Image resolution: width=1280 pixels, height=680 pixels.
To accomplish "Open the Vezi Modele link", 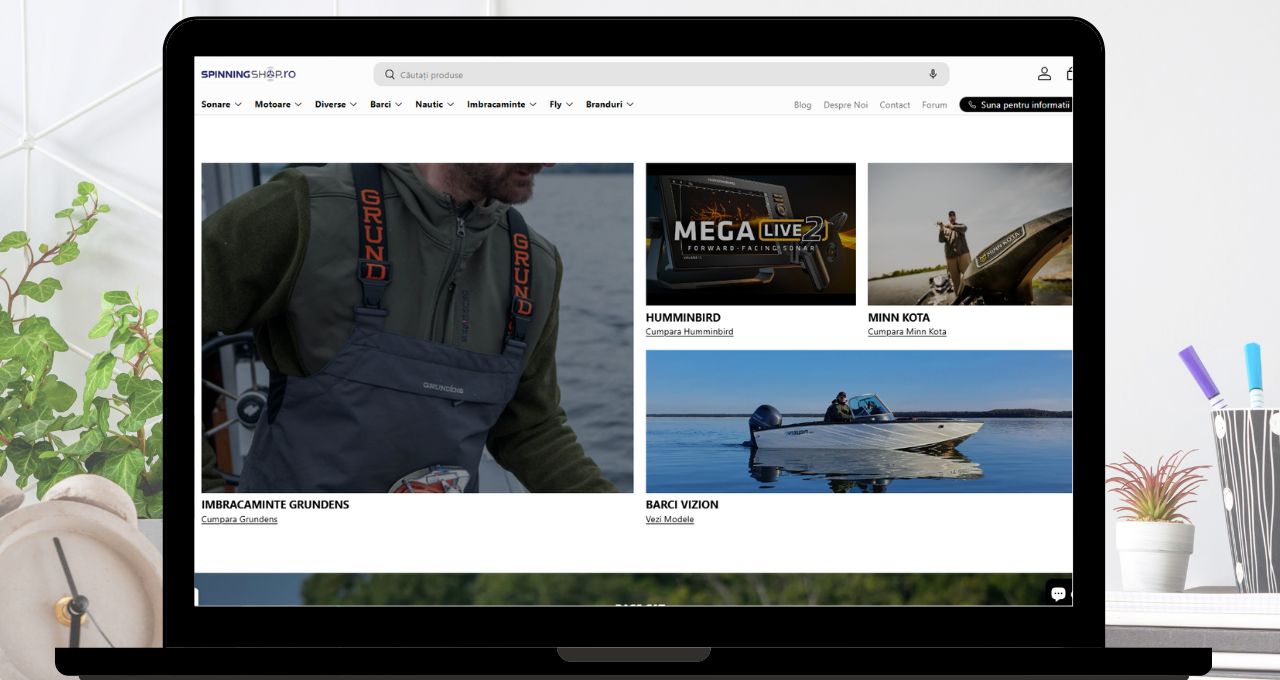I will pyautogui.click(x=670, y=519).
